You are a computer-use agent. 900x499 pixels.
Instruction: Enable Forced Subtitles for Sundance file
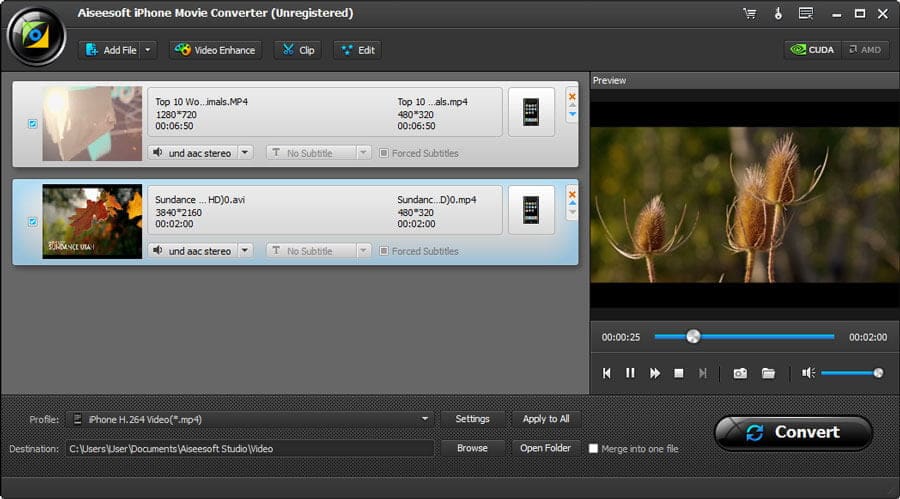click(384, 251)
